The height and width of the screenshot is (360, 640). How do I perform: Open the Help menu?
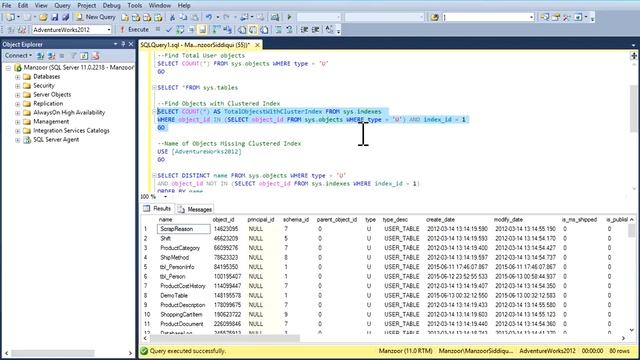tap(184, 6)
